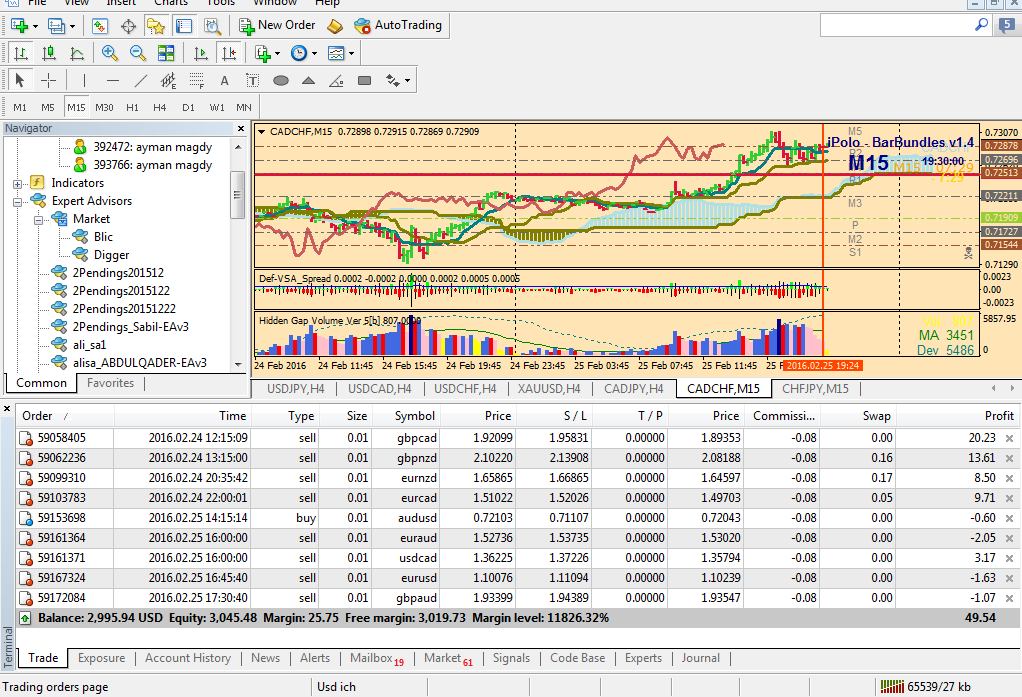The image size is (1022, 697).
Task: Open Tile Windows chart layout
Action: 167,53
